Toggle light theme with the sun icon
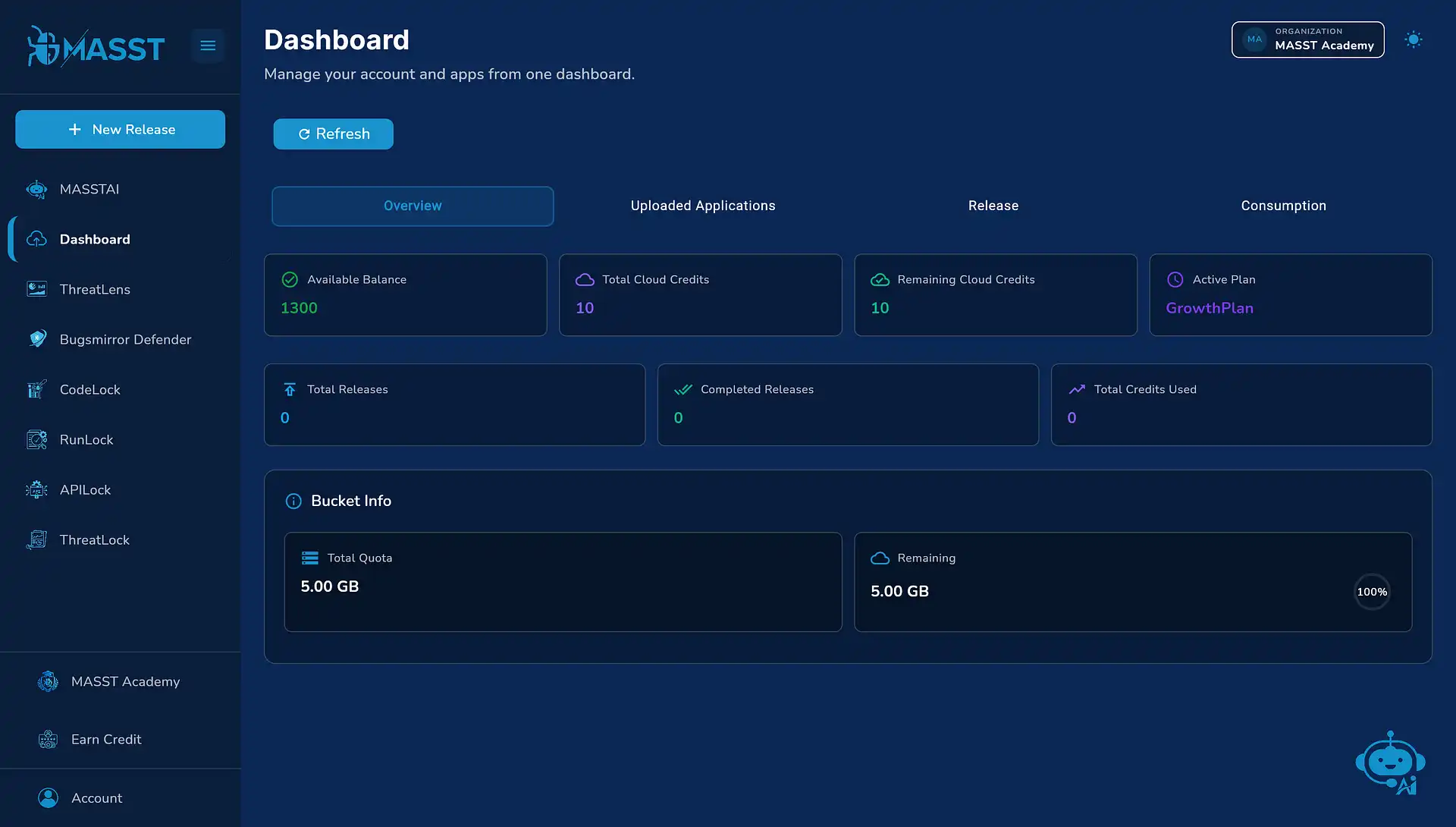Screen dimensions: 1456x827 (x=1413, y=39)
